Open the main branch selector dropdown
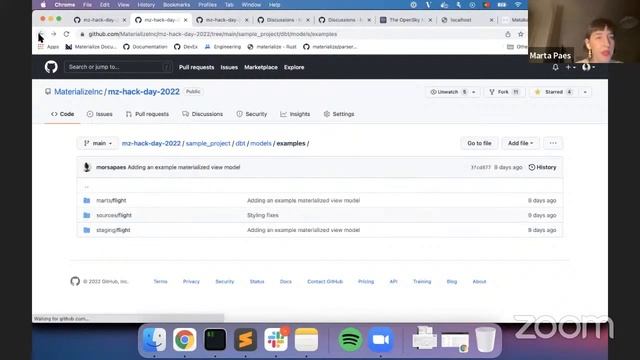Viewport: 640px width, 360px height. pyautogui.click(x=98, y=143)
